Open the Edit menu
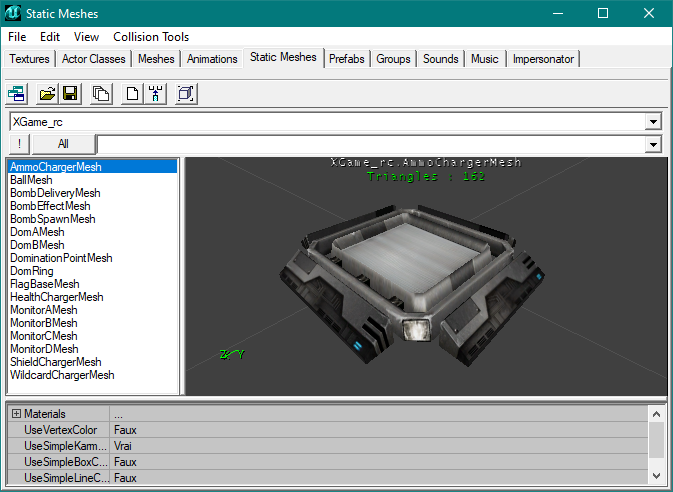Viewport: 673px width, 492px height. pyautogui.click(x=50, y=37)
